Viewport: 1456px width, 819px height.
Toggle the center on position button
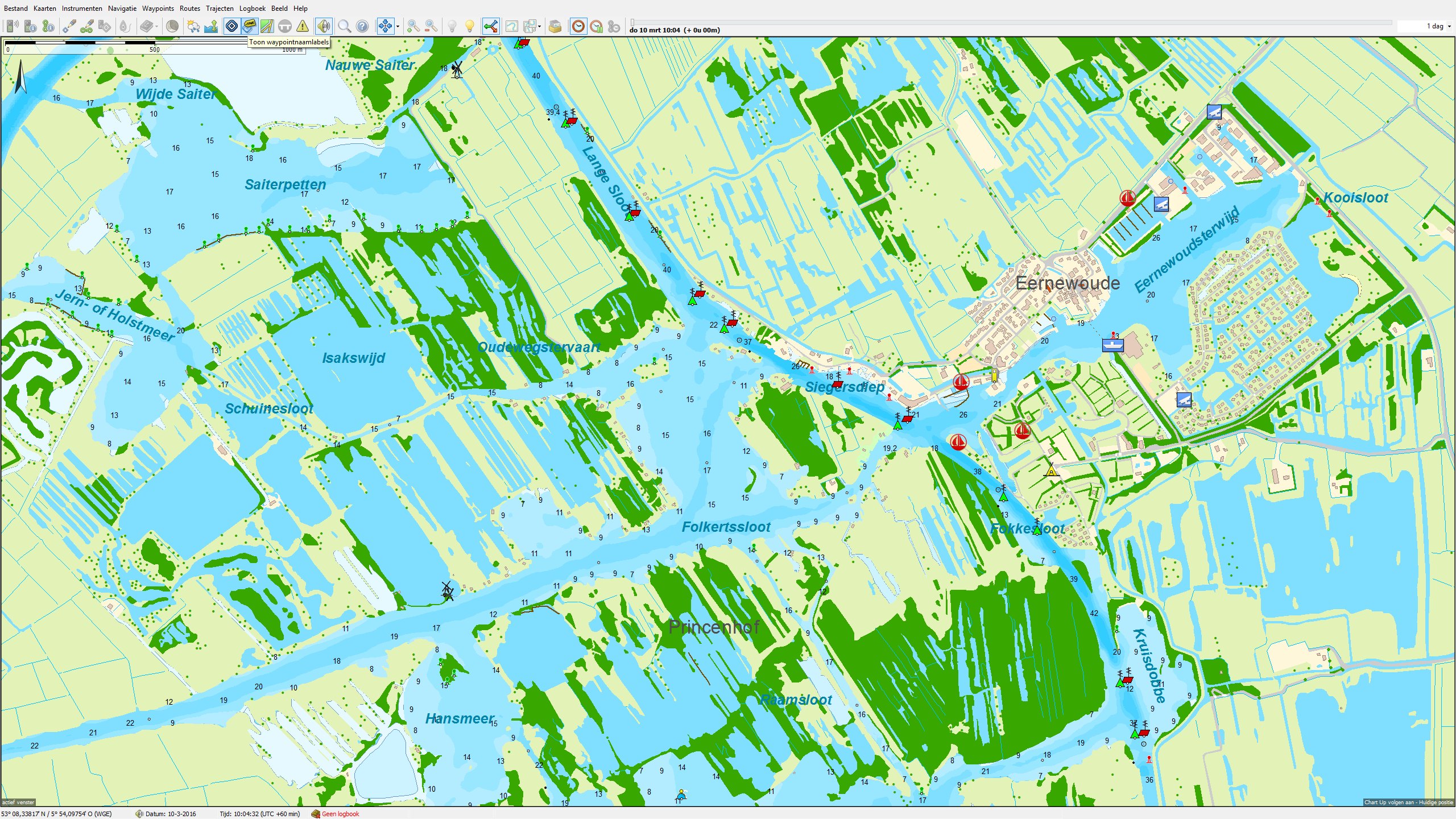[385, 26]
